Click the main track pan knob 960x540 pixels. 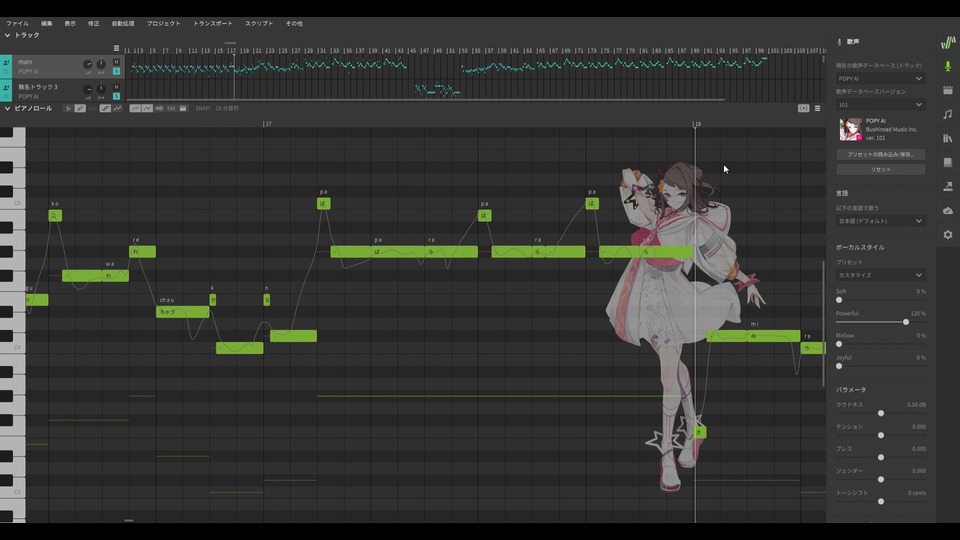coord(101,64)
